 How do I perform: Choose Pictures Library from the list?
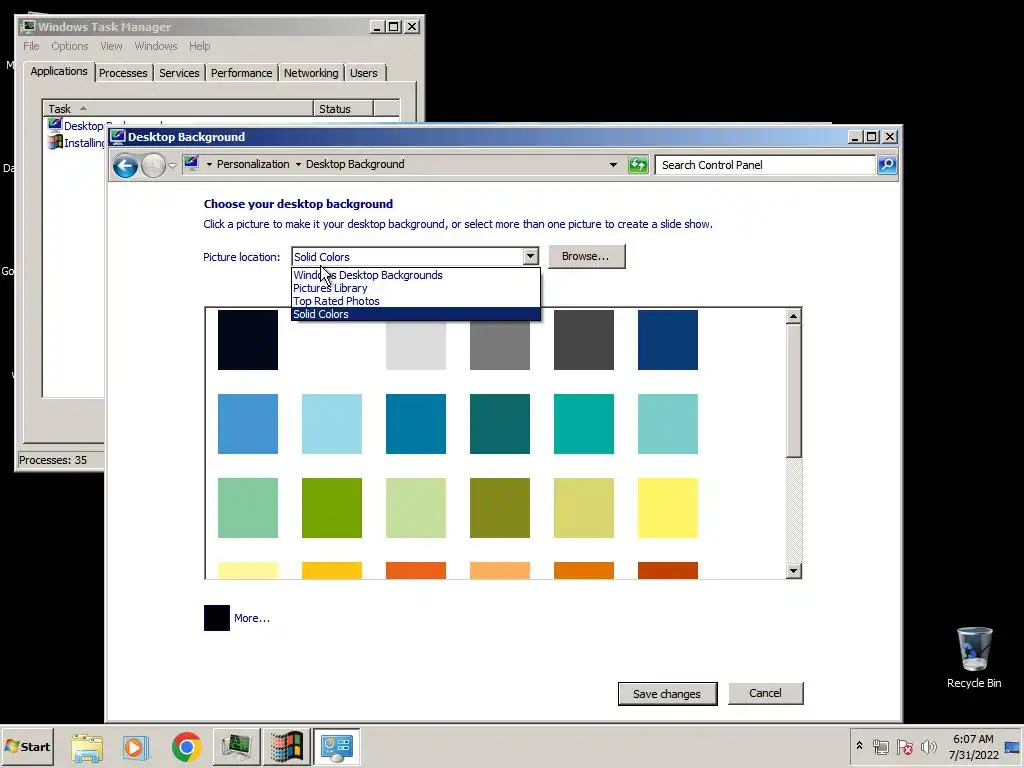pos(415,288)
